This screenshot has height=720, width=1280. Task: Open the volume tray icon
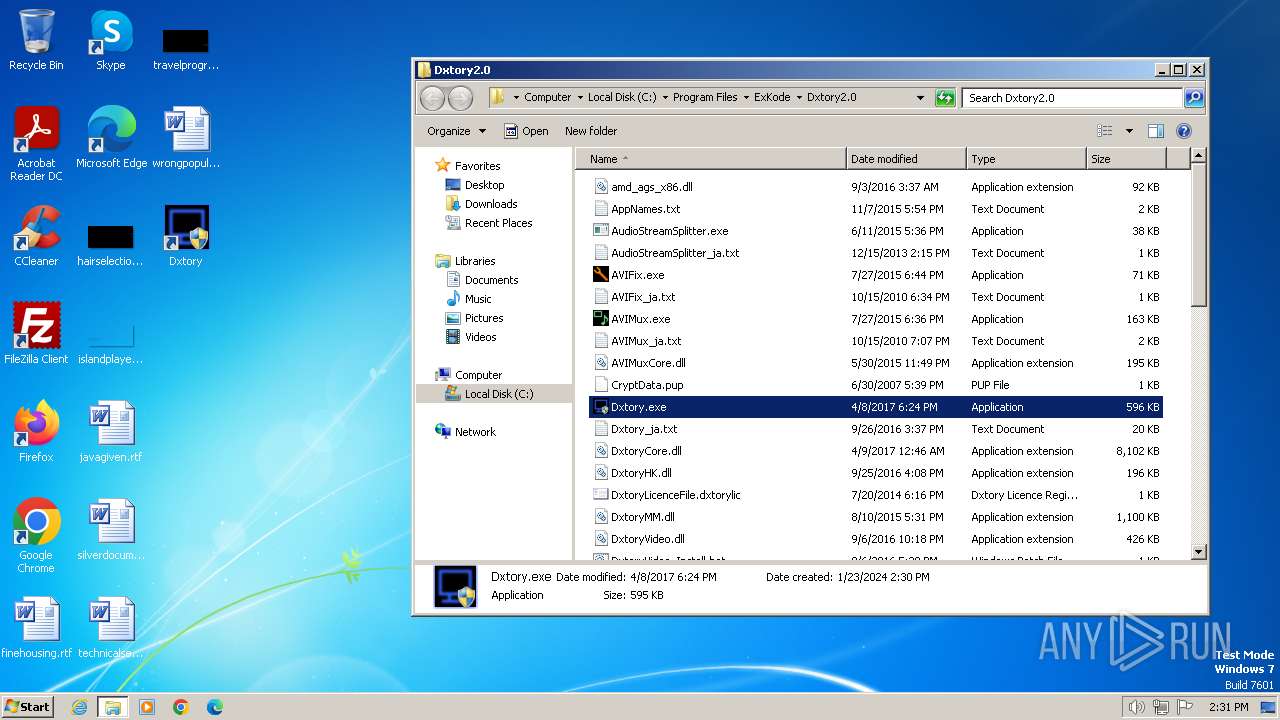[x=1136, y=707]
